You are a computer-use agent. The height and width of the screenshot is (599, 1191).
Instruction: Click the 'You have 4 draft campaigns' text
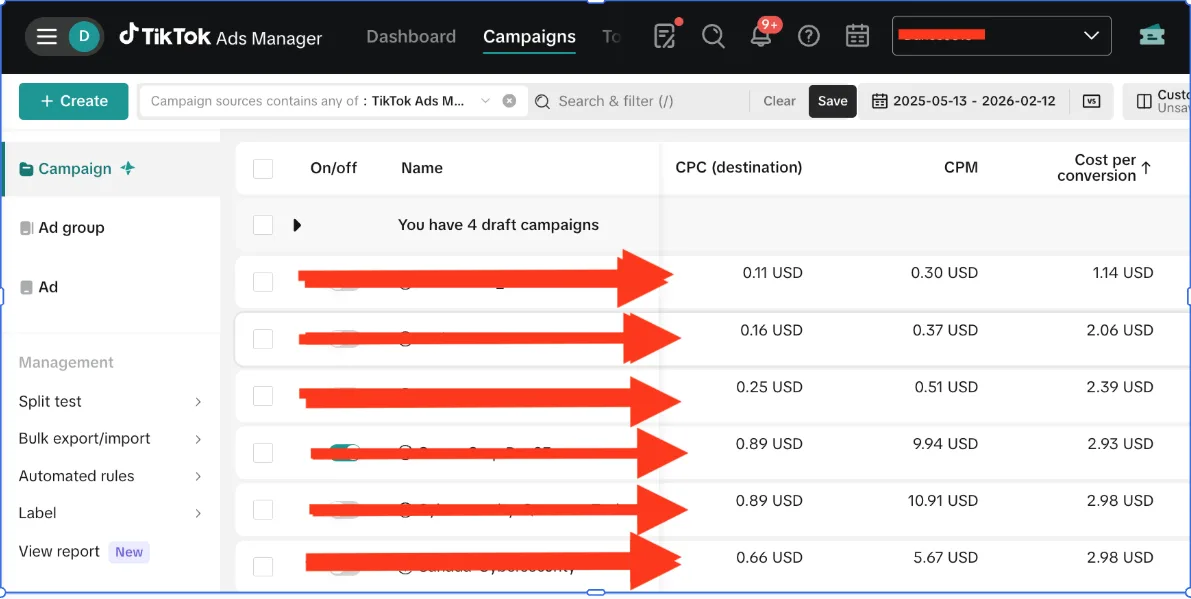click(x=498, y=225)
